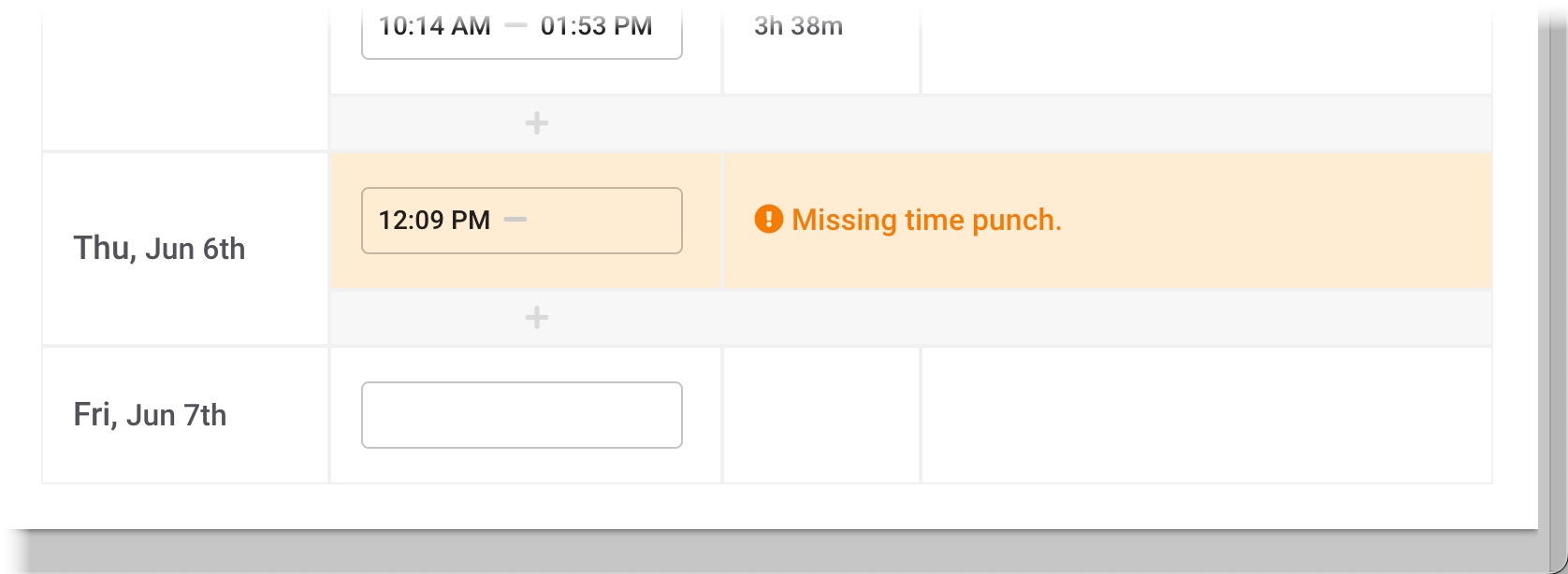Click the 12:09 PM start time text

click(434, 220)
